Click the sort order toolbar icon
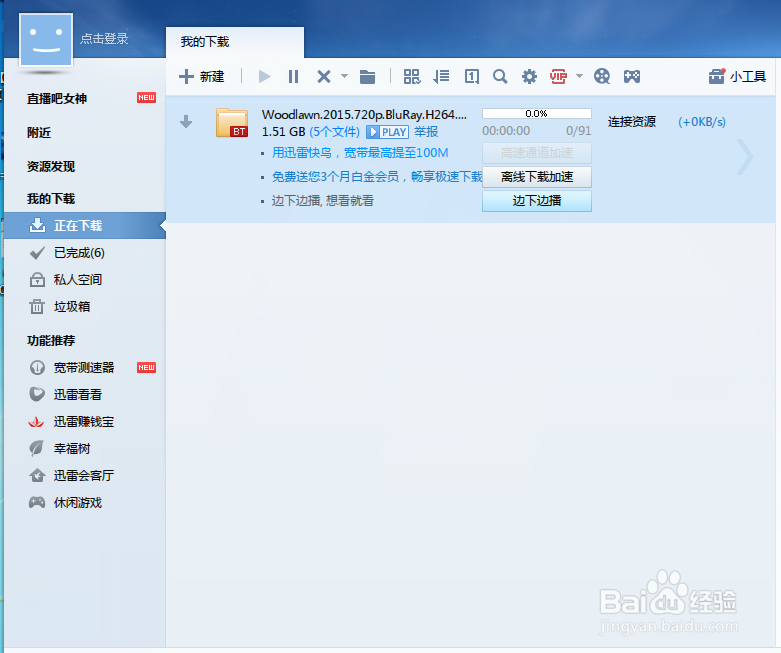This screenshot has height=653, width=781. (441, 77)
